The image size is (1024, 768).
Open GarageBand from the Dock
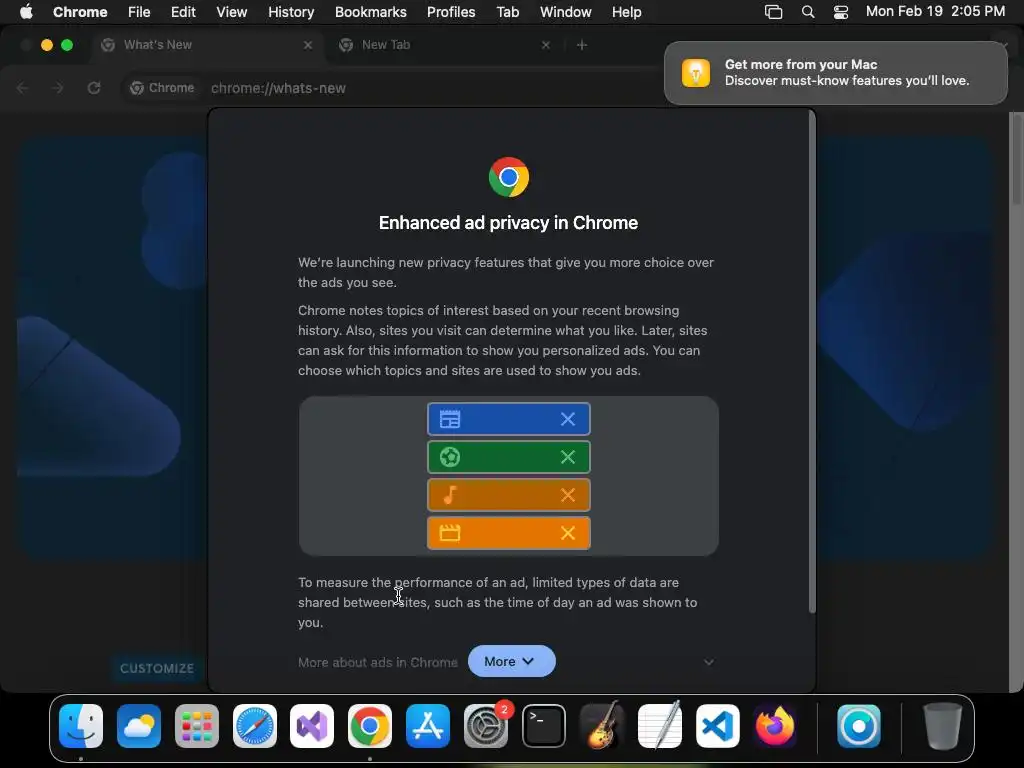pyautogui.click(x=601, y=726)
